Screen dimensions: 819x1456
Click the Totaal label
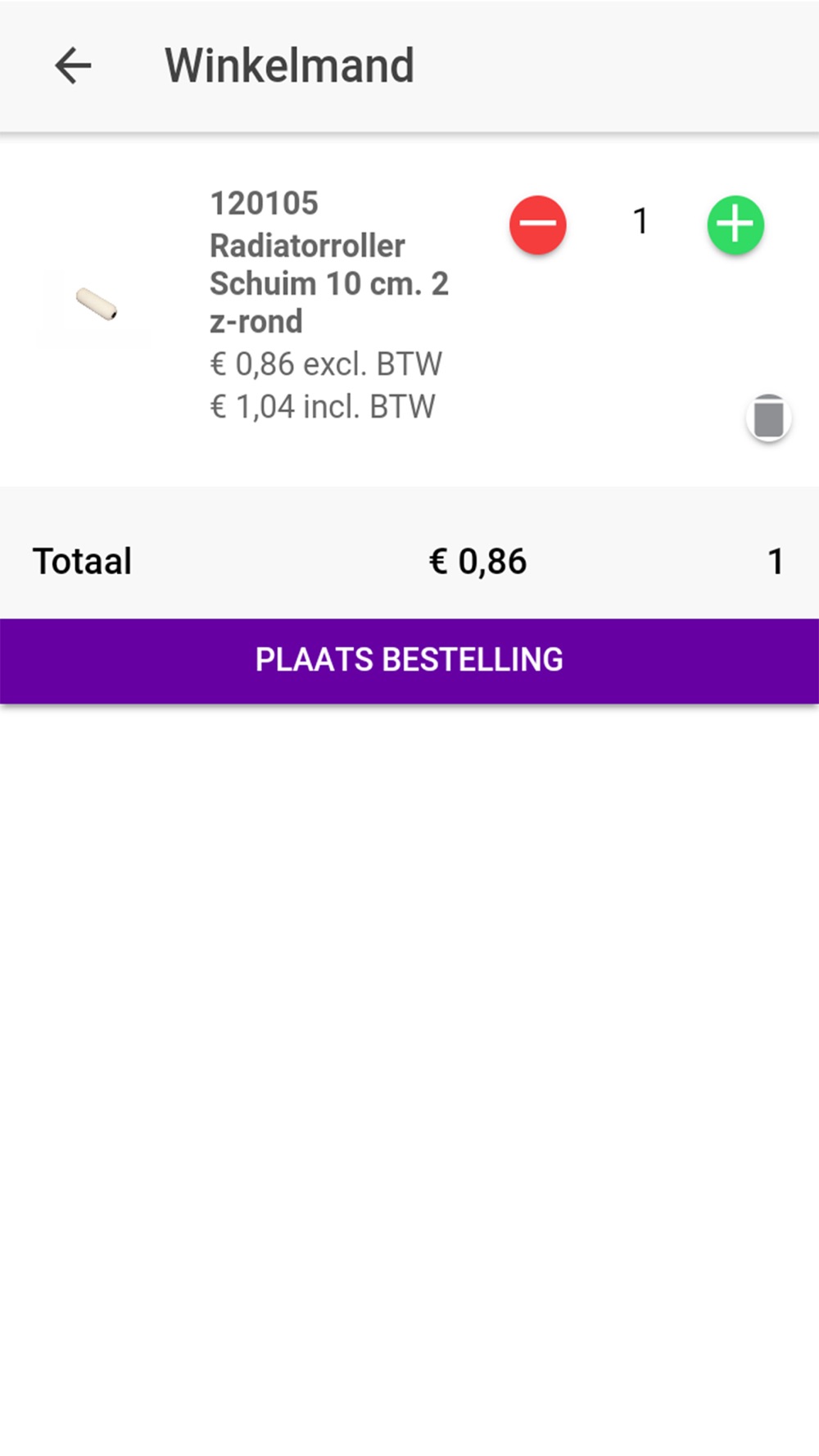(82, 561)
